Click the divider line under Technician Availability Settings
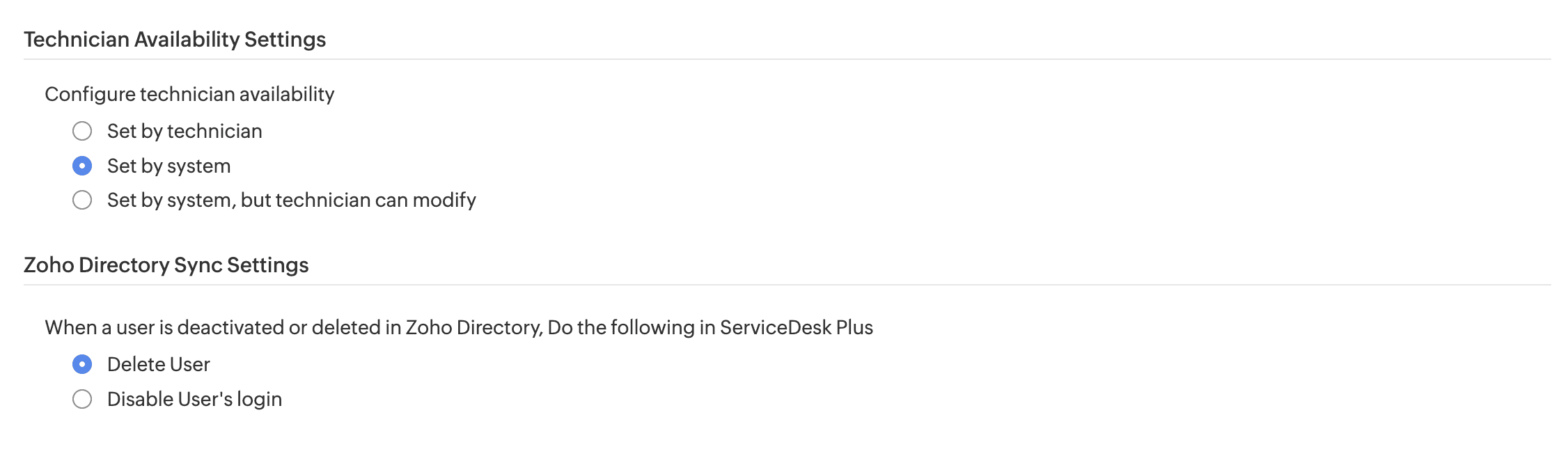 (x=787, y=59)
